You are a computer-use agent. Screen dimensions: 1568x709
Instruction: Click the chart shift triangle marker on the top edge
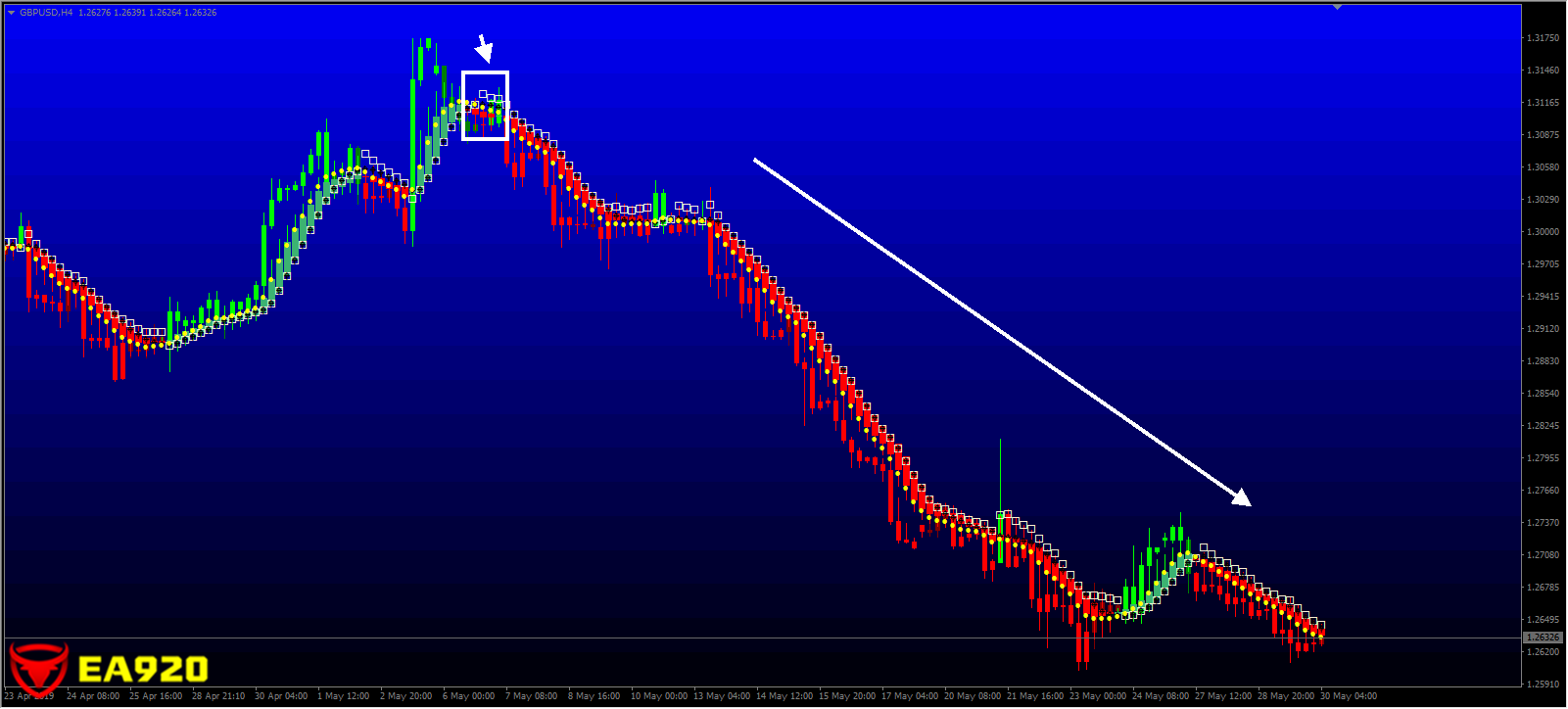click(1337, 7)
